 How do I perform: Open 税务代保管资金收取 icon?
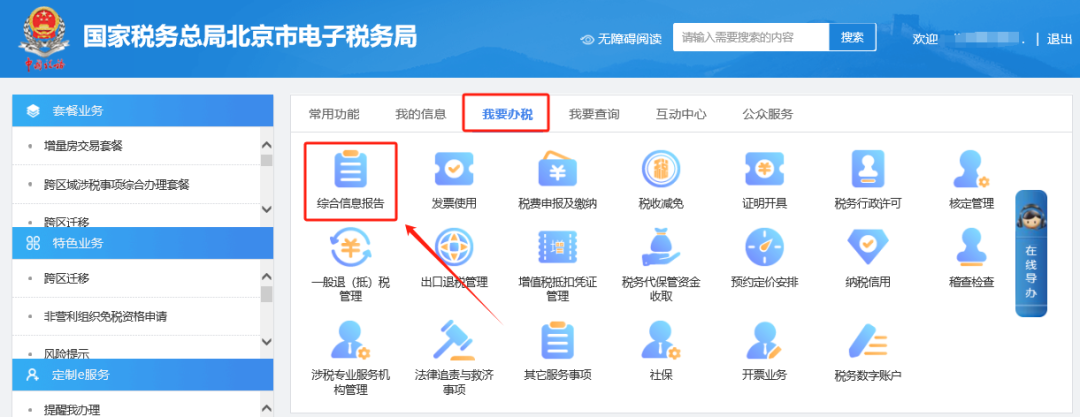point(661,247)
